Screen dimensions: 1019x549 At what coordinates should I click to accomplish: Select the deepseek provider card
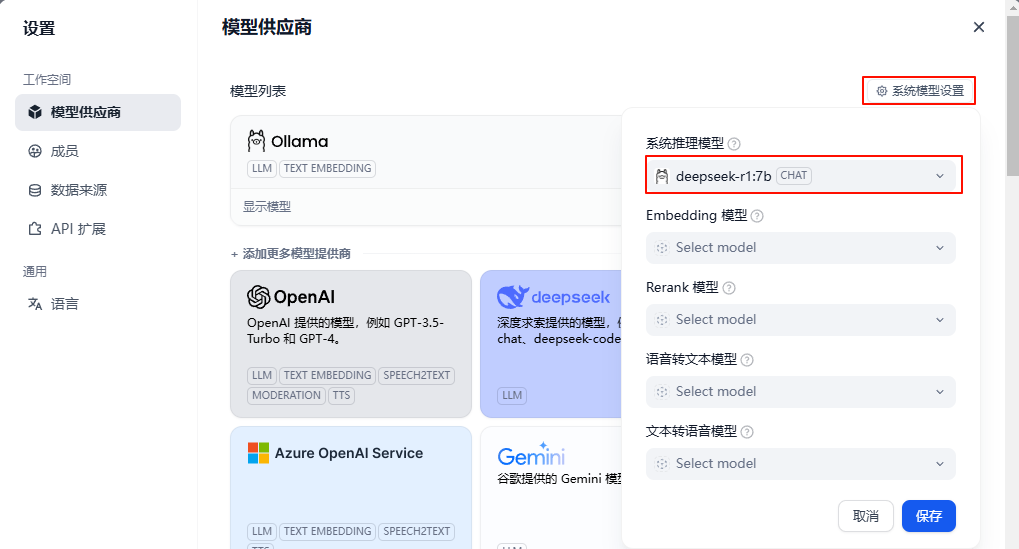[x=551, y=344]
